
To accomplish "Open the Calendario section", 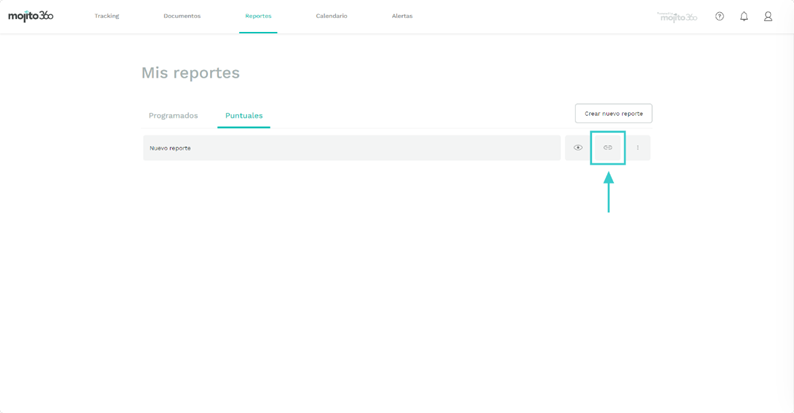I will tap(331, 16).
